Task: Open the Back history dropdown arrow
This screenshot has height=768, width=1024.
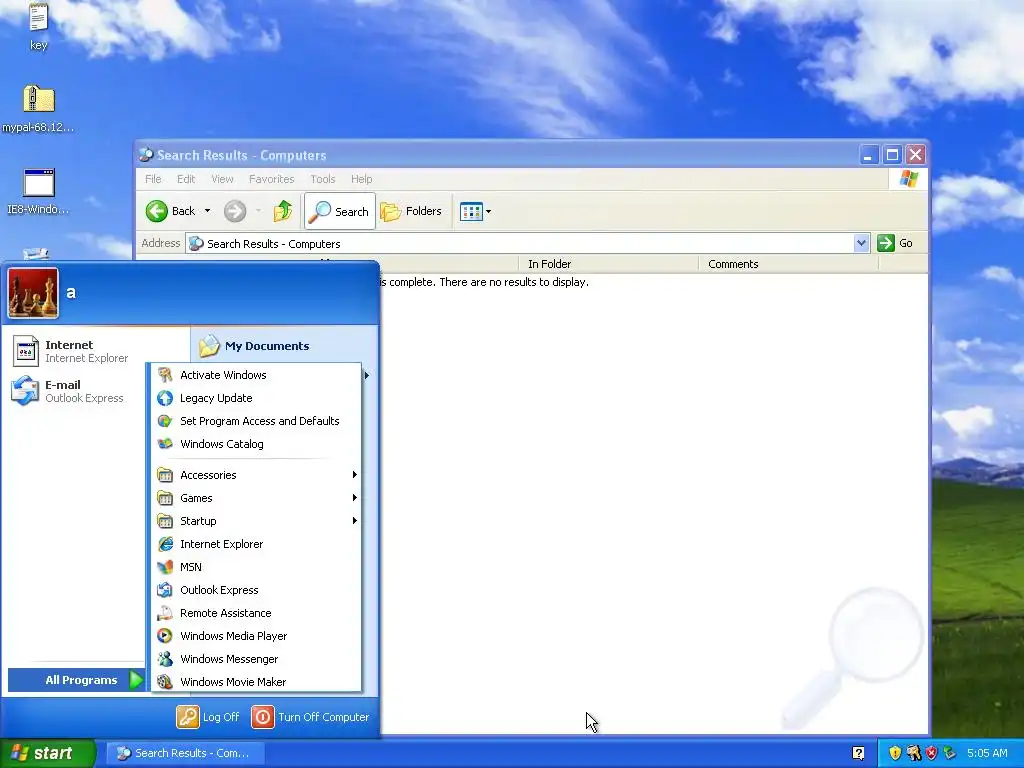Action: [x=207, y=211]
